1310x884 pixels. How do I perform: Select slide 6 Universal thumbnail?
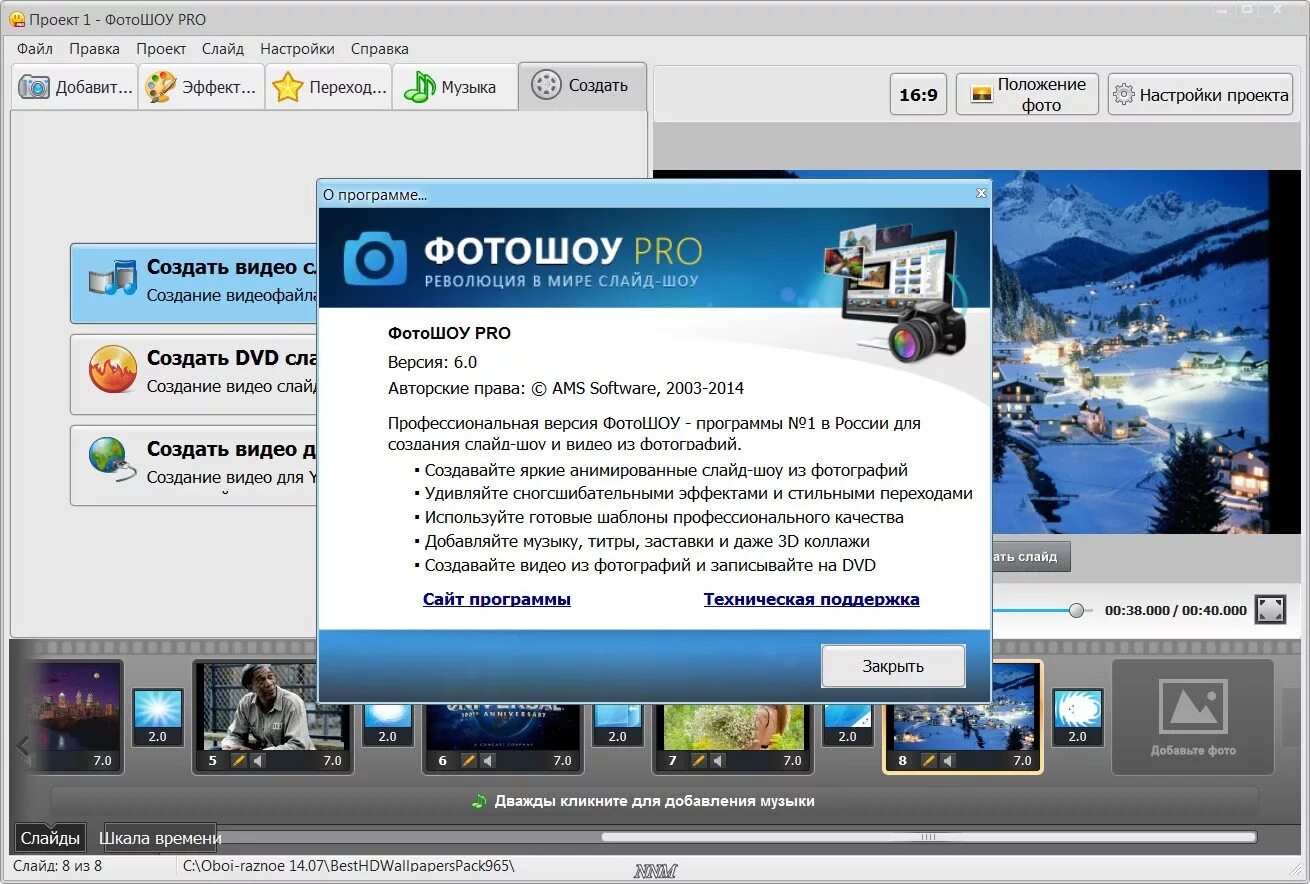point(503,727)
